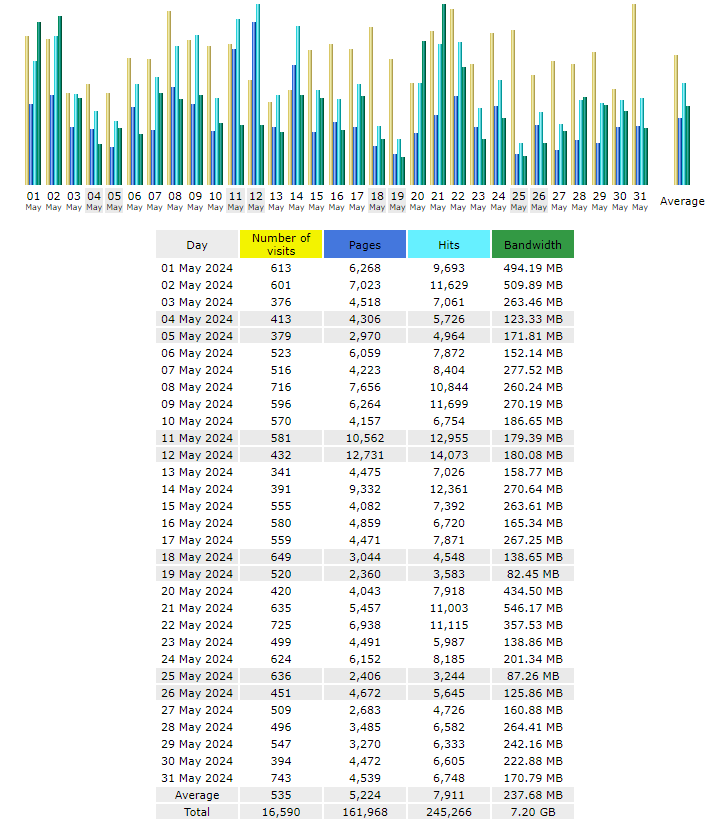This screenshot has width=721, height=829.
Task: Click the yellow Number of visits header
Action: (281, 244)
